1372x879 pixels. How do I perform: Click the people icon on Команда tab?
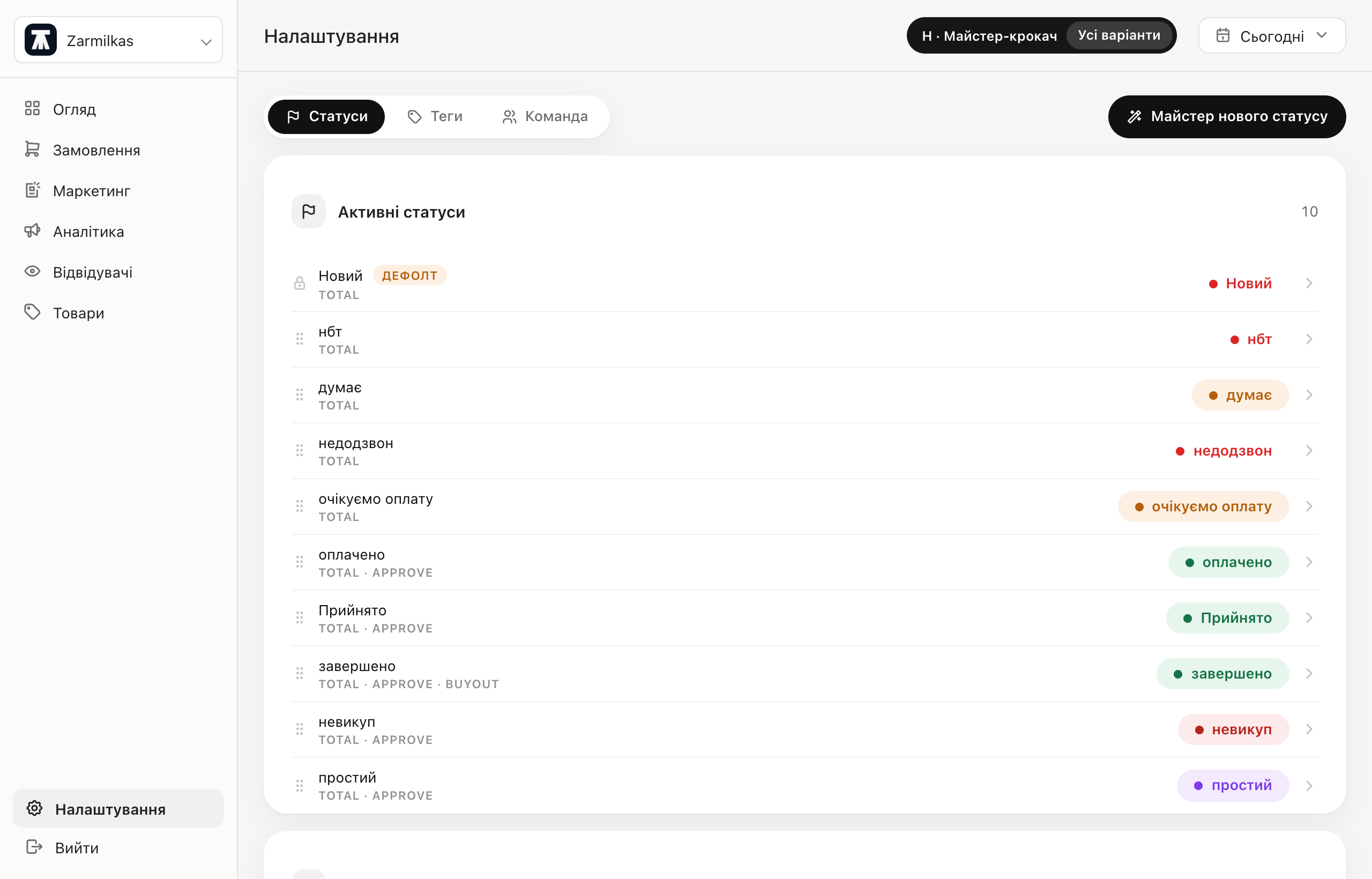coord(510,117)
